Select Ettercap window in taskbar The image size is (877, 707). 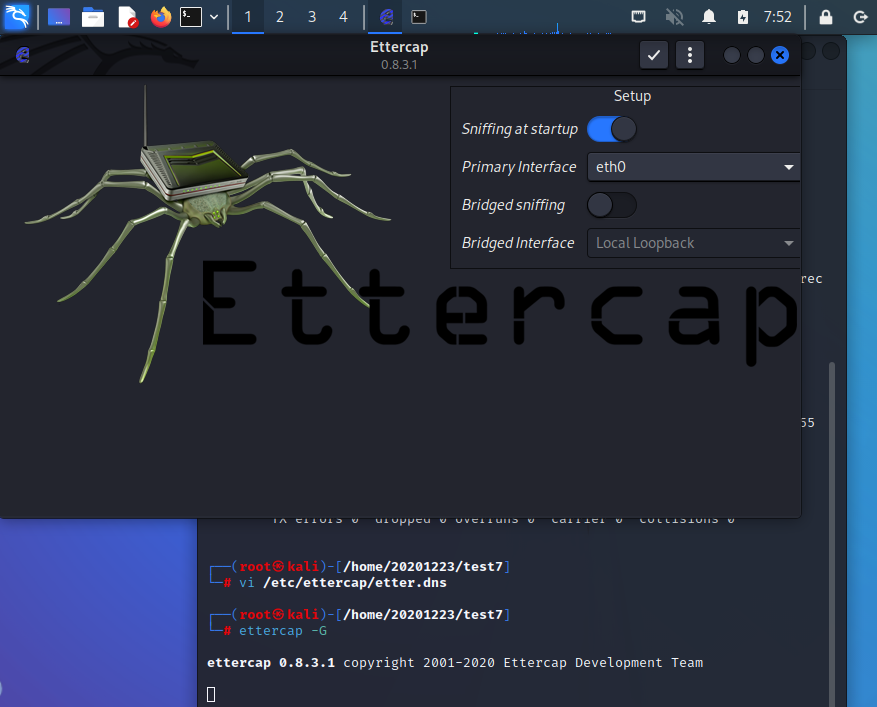[x=386, y=17]
